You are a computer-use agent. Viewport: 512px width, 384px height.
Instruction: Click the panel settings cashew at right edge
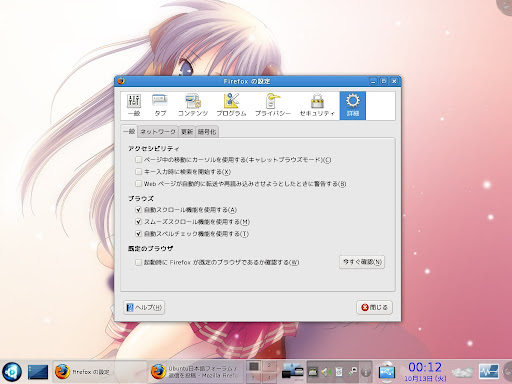coord(508,372)
